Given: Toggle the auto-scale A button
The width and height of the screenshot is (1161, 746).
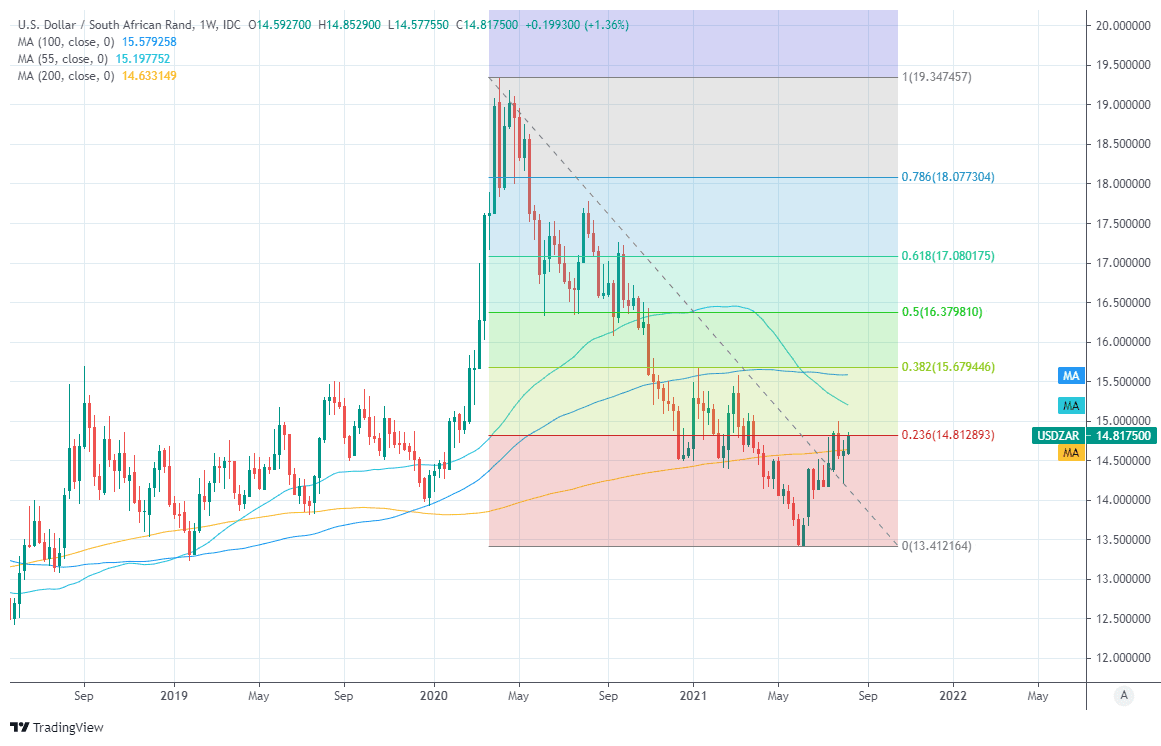Looking at the screenshot, I should pos(1125,695).
